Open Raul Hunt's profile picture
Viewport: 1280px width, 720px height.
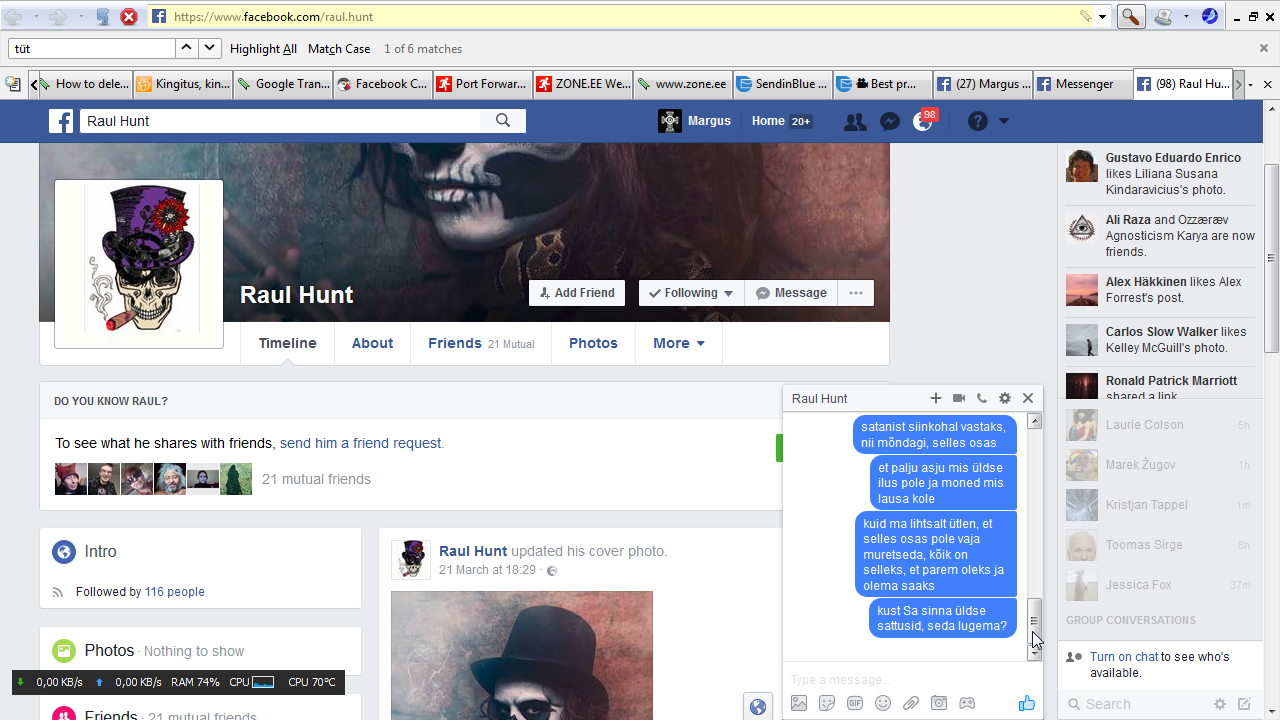(x=139, y=264)
